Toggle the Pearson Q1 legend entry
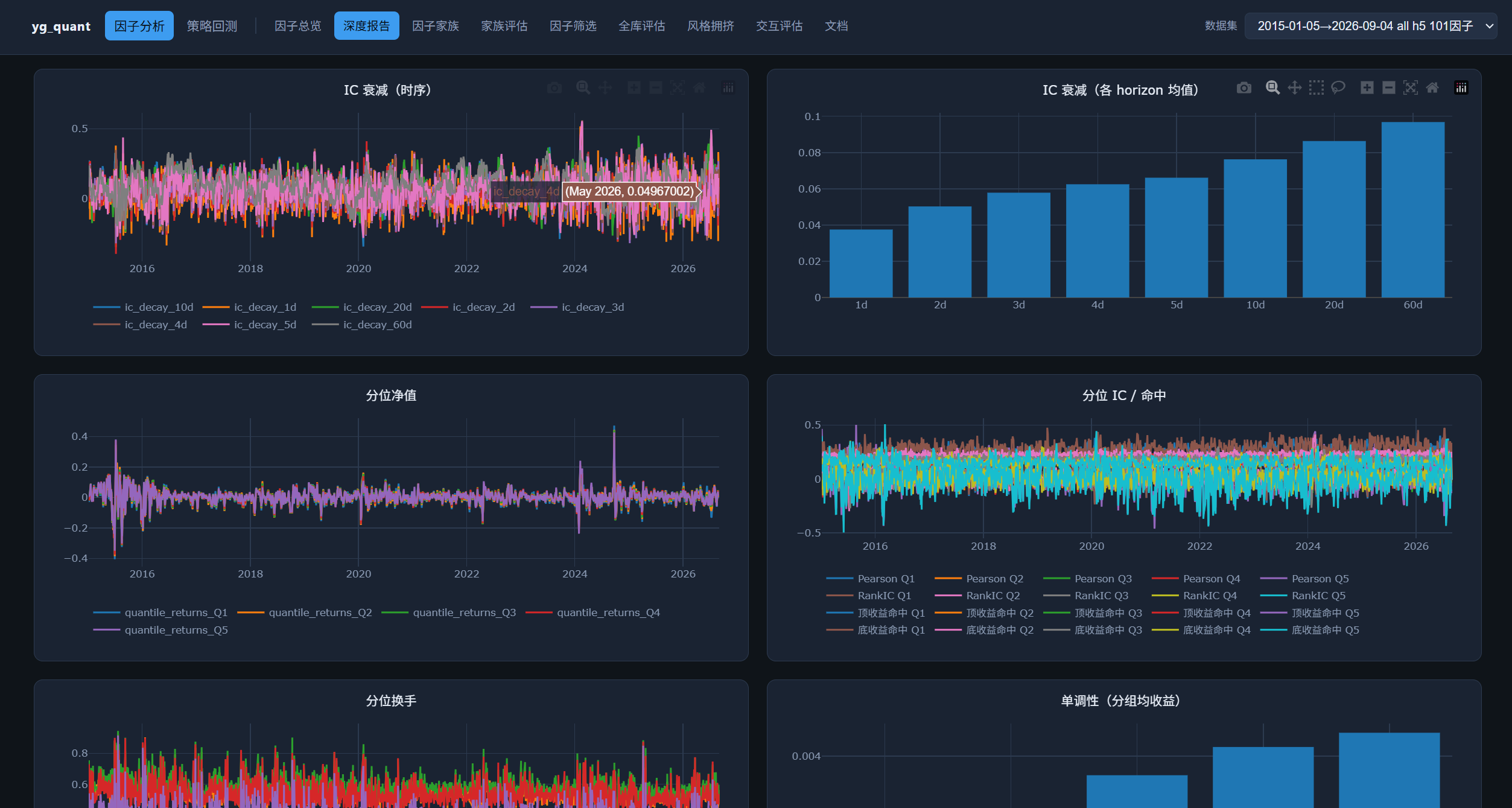 pyautogui.click(x=871, y=579)
